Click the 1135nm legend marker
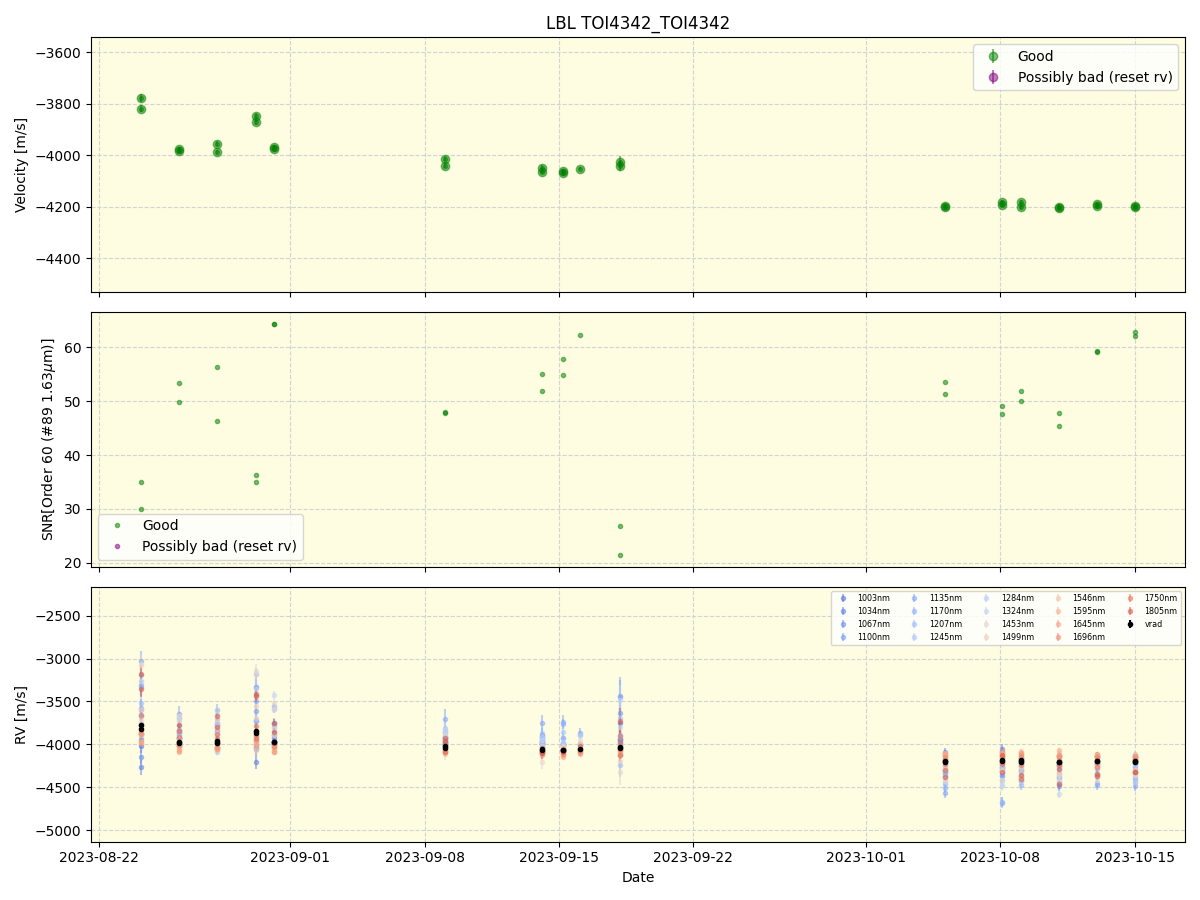1200x900 pixels. (915, 598)
